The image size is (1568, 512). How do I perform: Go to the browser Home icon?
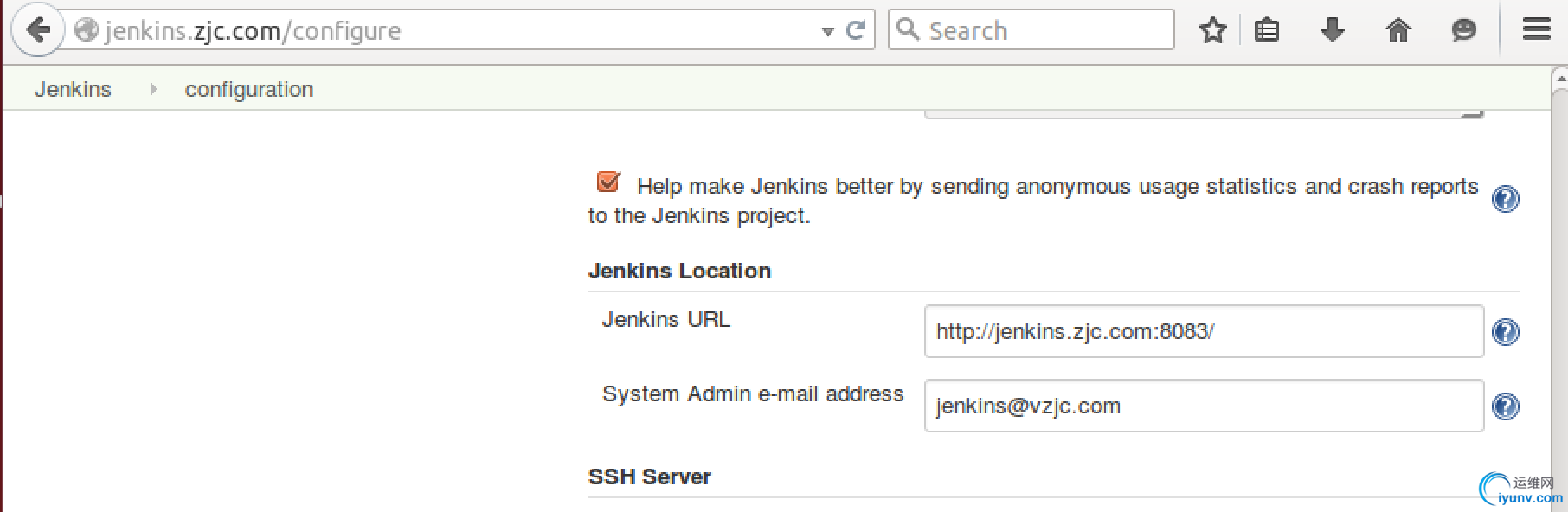[x=1398, y=30]
